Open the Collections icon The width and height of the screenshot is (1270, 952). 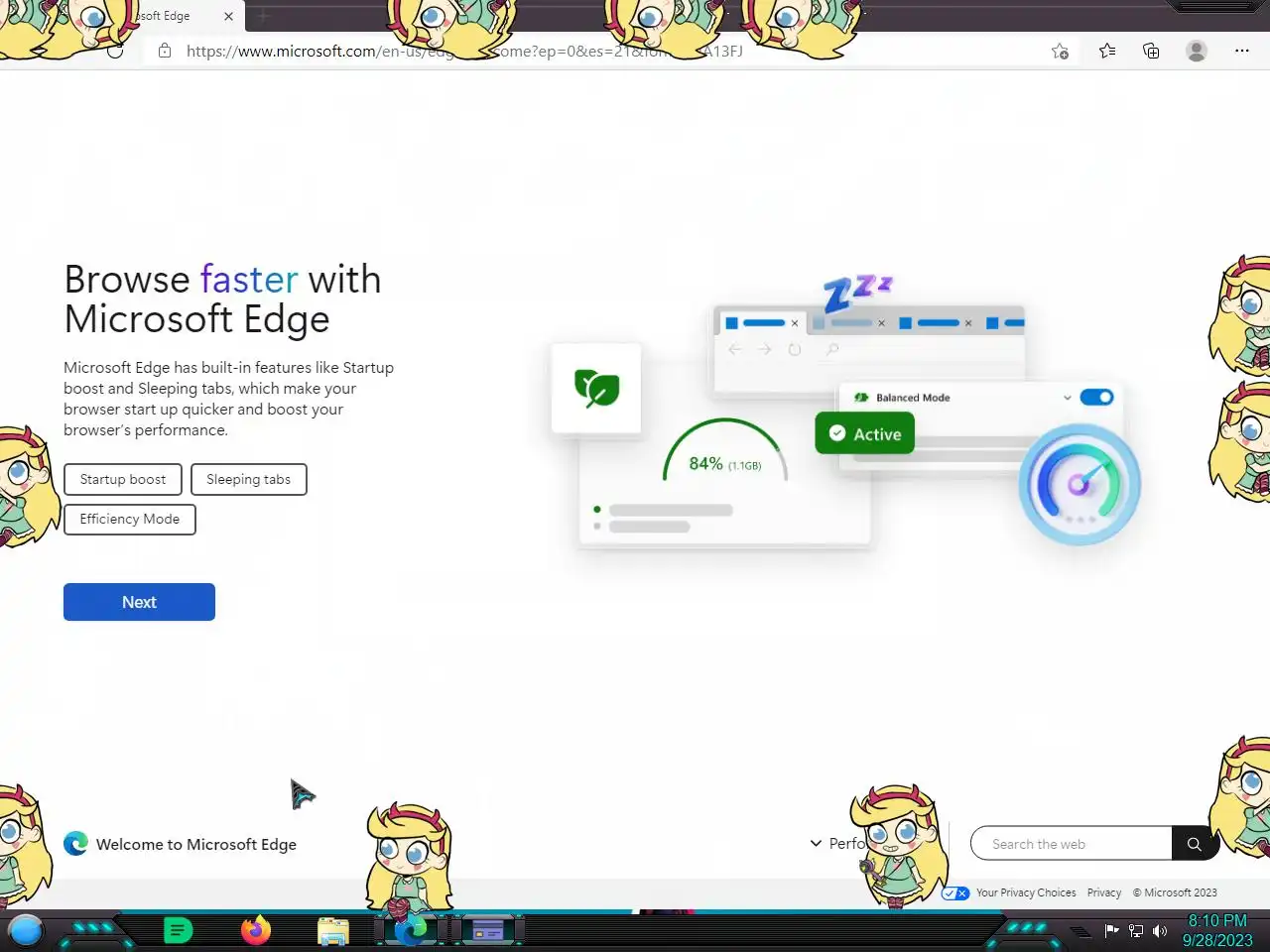tap(1151, 51)
